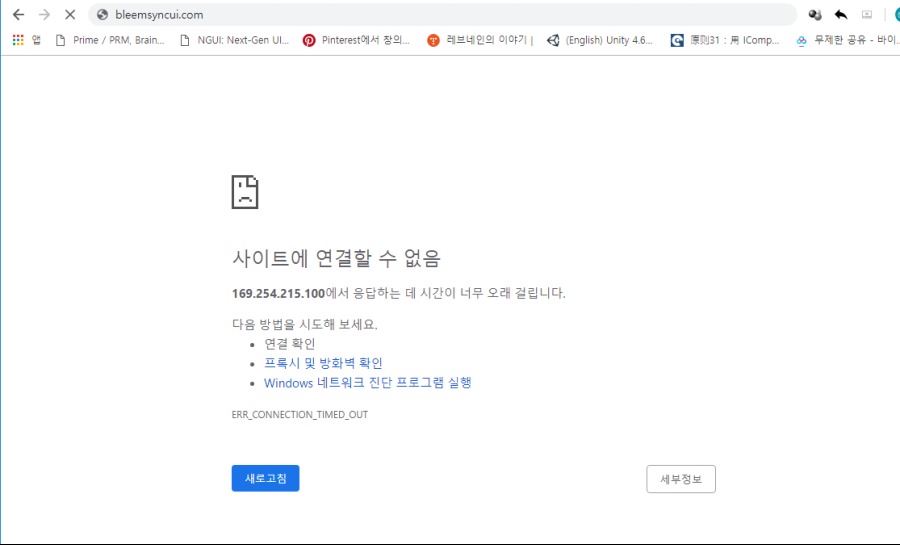900x545 pixels.
Task: Click the 사이트에 연결할 수 없음 heading
Action: [336, 258]
